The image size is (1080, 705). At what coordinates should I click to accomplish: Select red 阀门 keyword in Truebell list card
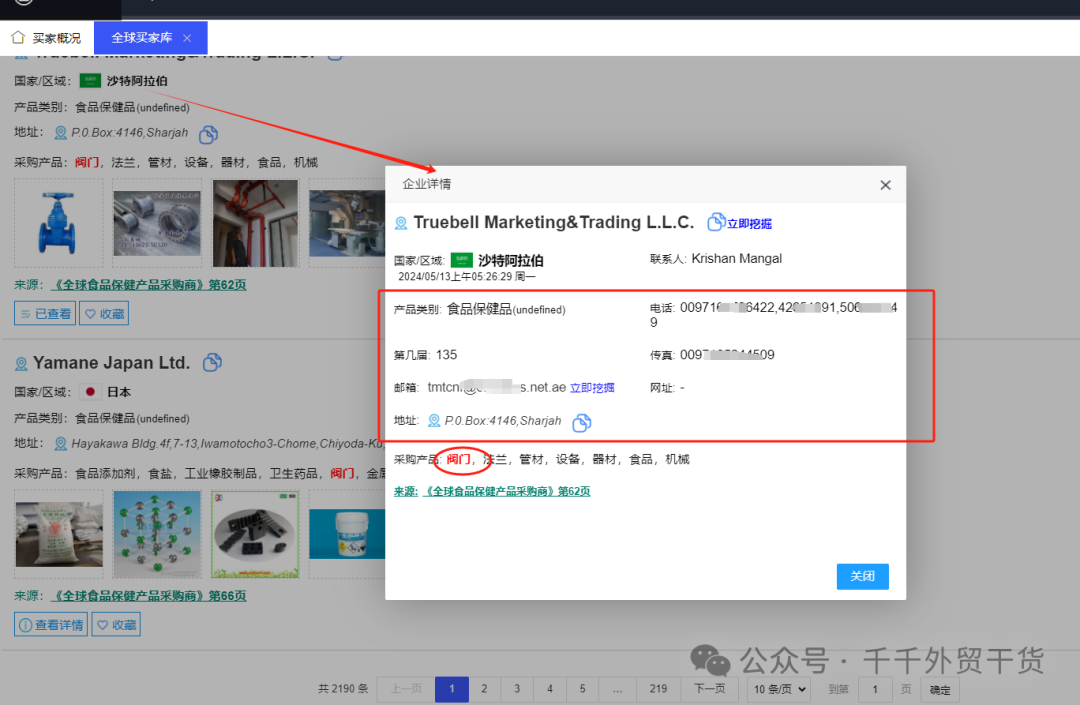(87, 162)
